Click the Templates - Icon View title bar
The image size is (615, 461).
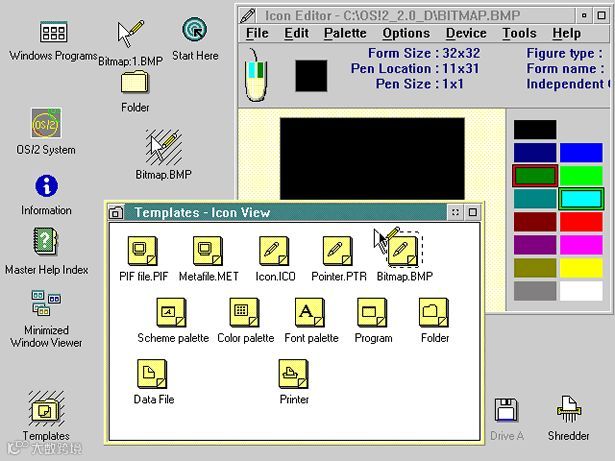286,212
